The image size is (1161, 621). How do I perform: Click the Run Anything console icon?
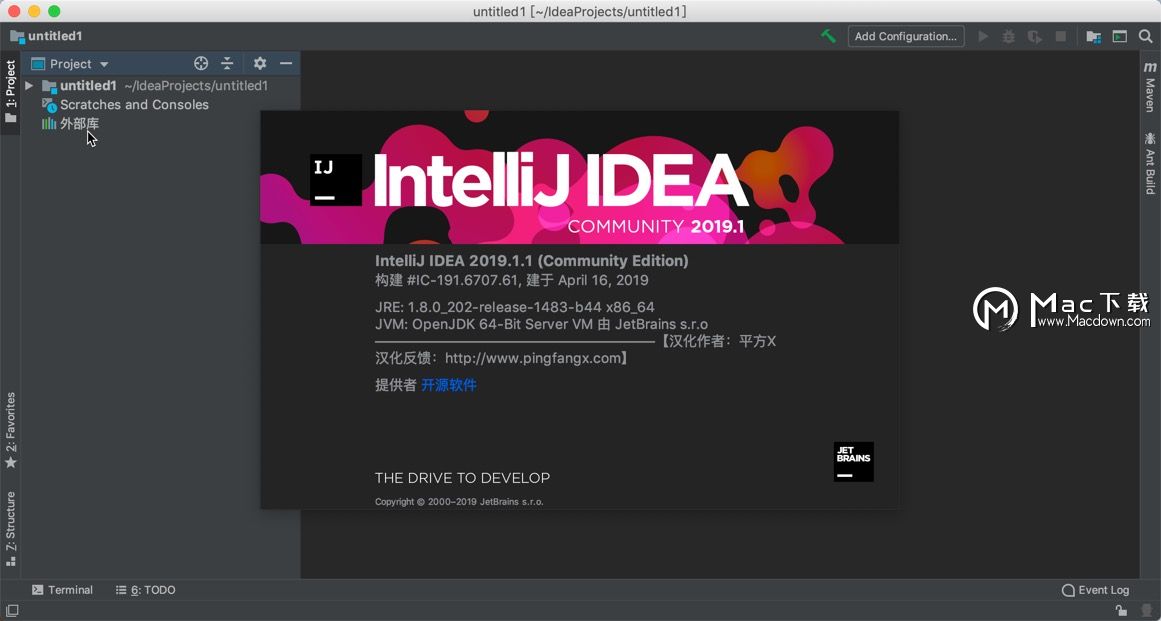tap(1120, 36)
